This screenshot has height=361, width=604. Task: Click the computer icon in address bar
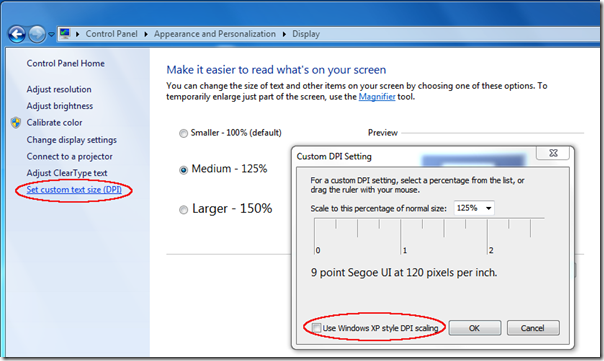click(65, 34)
